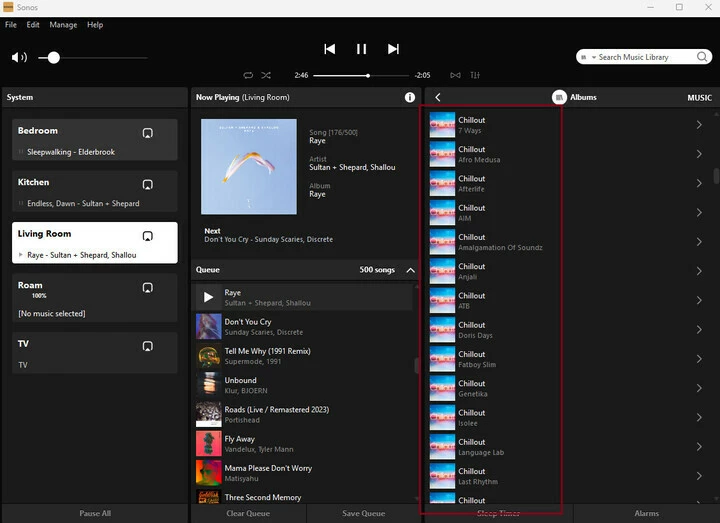This screenshot has height=523, width=720.
Task: Click the group icon for Bedroom
Action: (147, 133)
